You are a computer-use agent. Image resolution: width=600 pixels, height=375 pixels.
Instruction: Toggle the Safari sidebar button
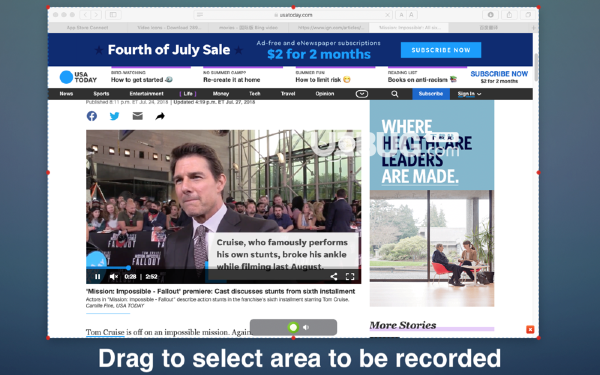coord(113,15)
